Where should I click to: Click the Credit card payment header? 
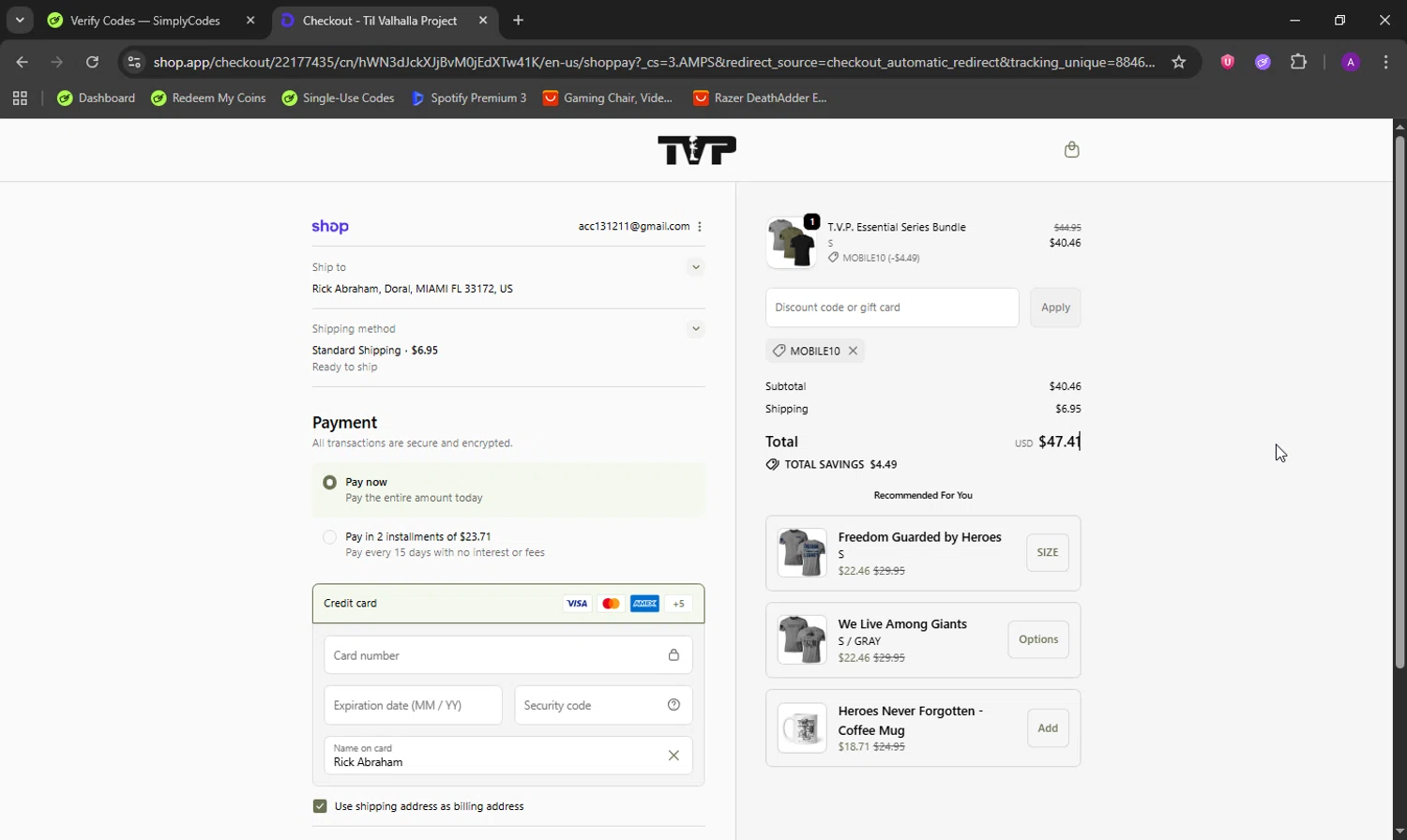(x=508, y=604)
